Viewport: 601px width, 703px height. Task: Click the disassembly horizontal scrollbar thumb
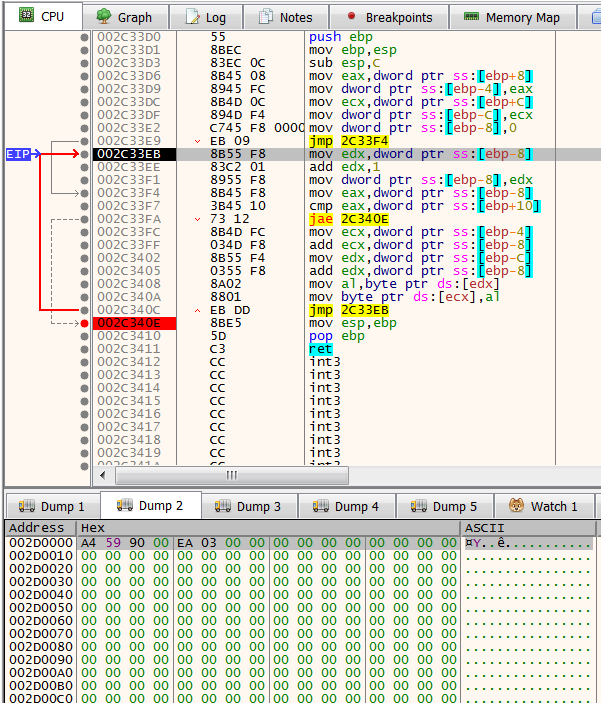pyautogui.click(x=232, y=475)
